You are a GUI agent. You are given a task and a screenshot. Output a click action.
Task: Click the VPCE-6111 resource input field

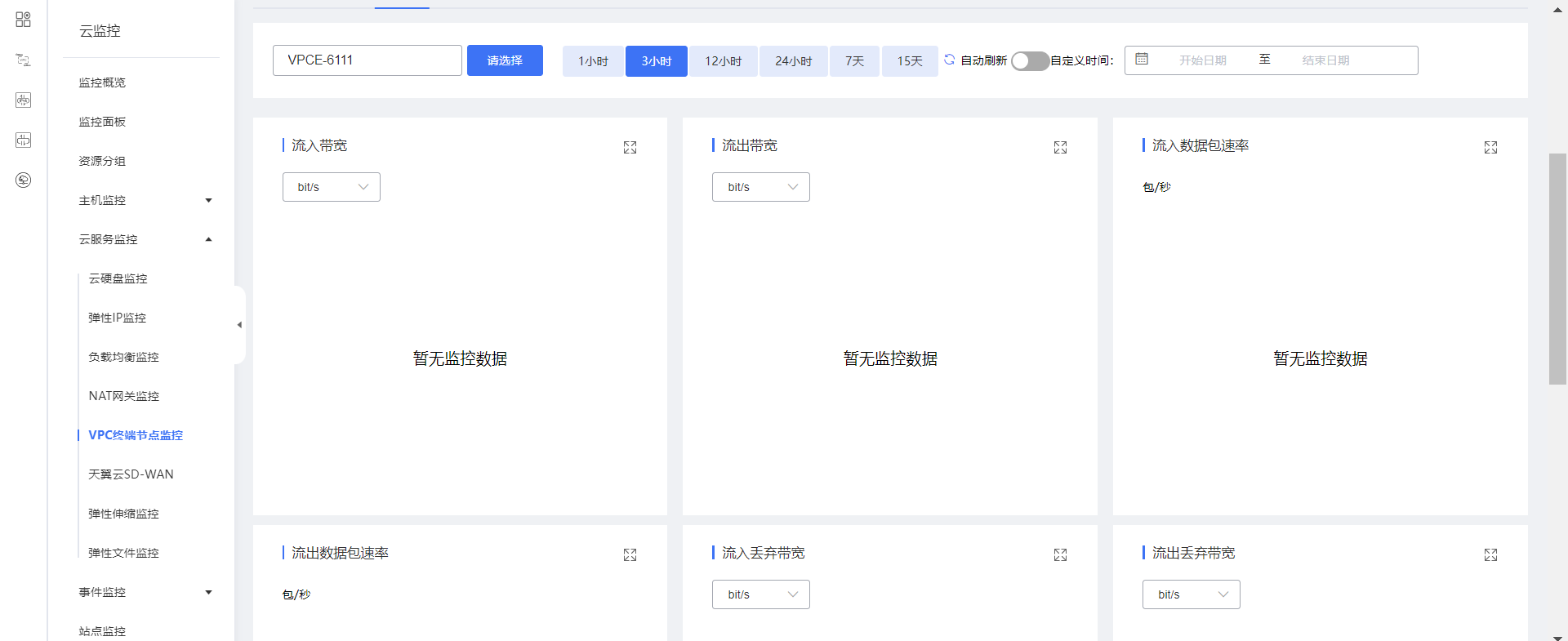(367, 60)
